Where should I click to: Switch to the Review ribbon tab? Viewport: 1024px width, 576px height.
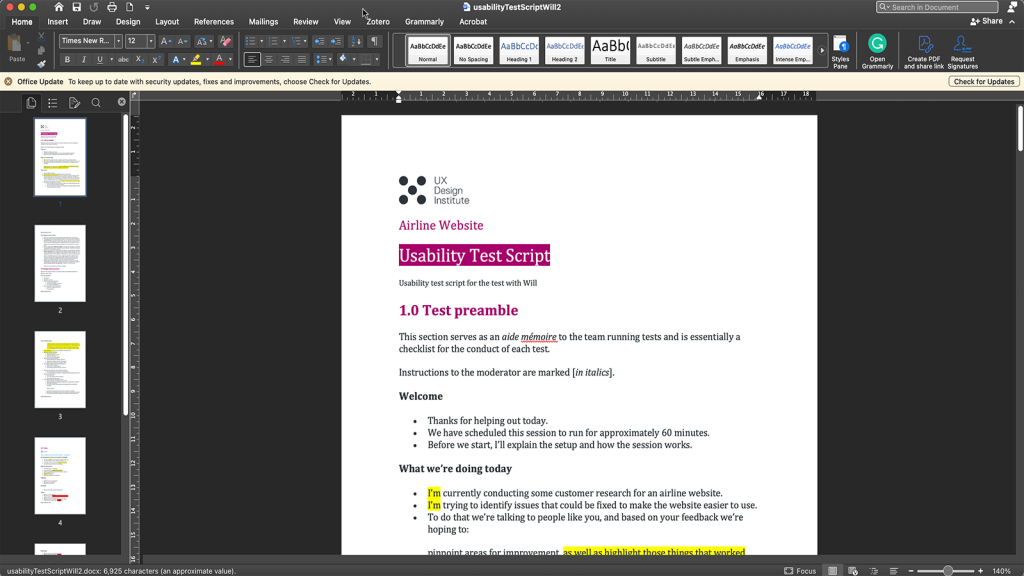(x=305, y=21)
